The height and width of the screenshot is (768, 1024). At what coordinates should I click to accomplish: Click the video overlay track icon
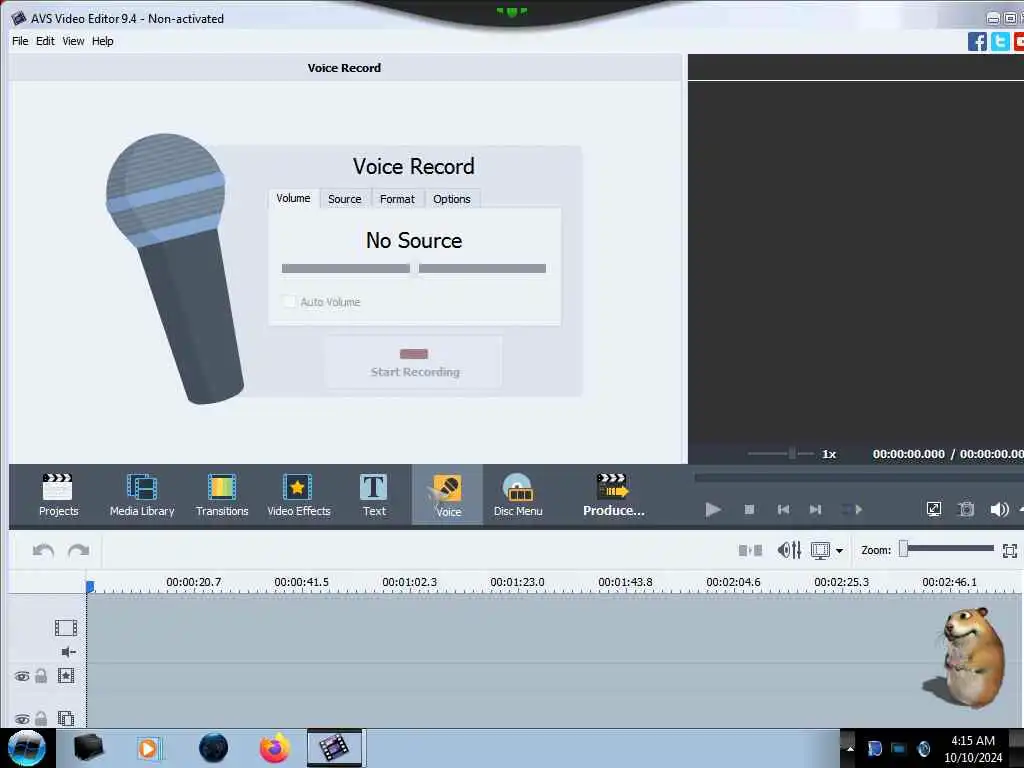coord(65,718)
